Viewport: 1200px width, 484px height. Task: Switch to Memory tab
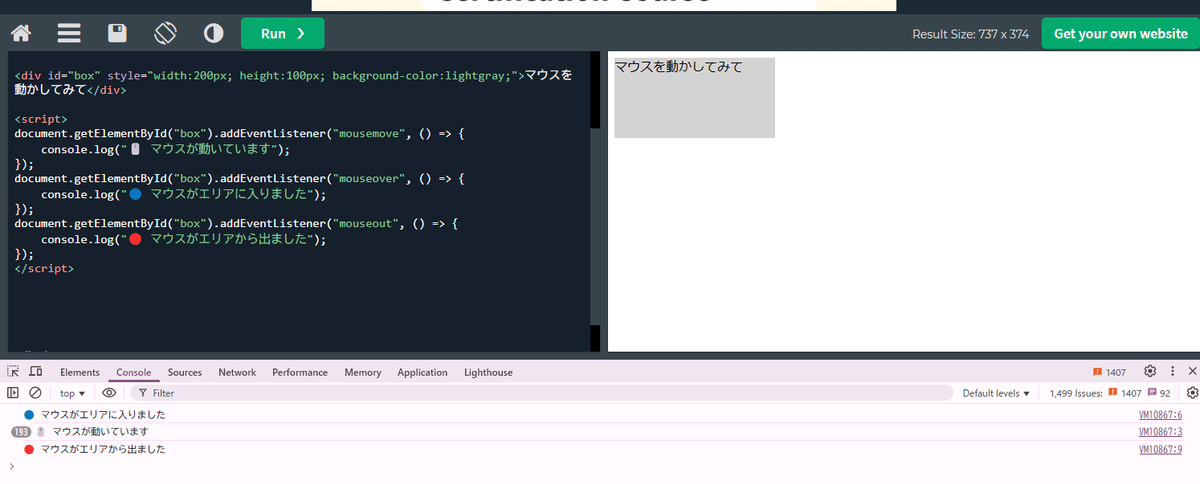tap(363, 372)
